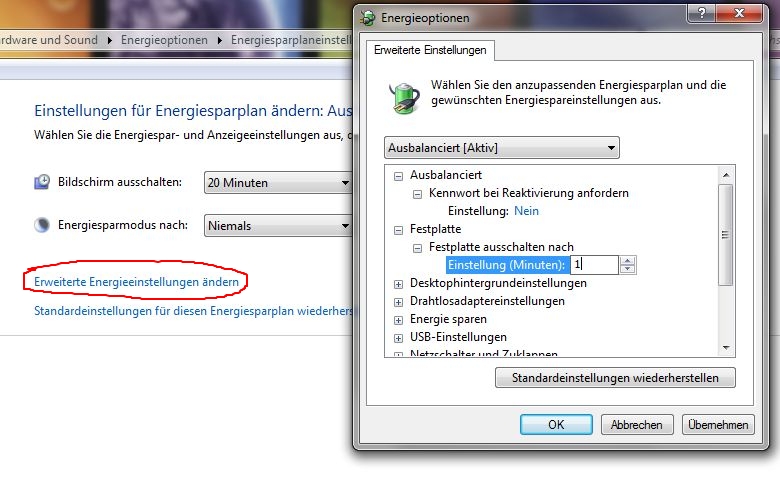Click the help question mark button
Image resolution: width=780 pixels, height=490 pixels.
point(701,13)
